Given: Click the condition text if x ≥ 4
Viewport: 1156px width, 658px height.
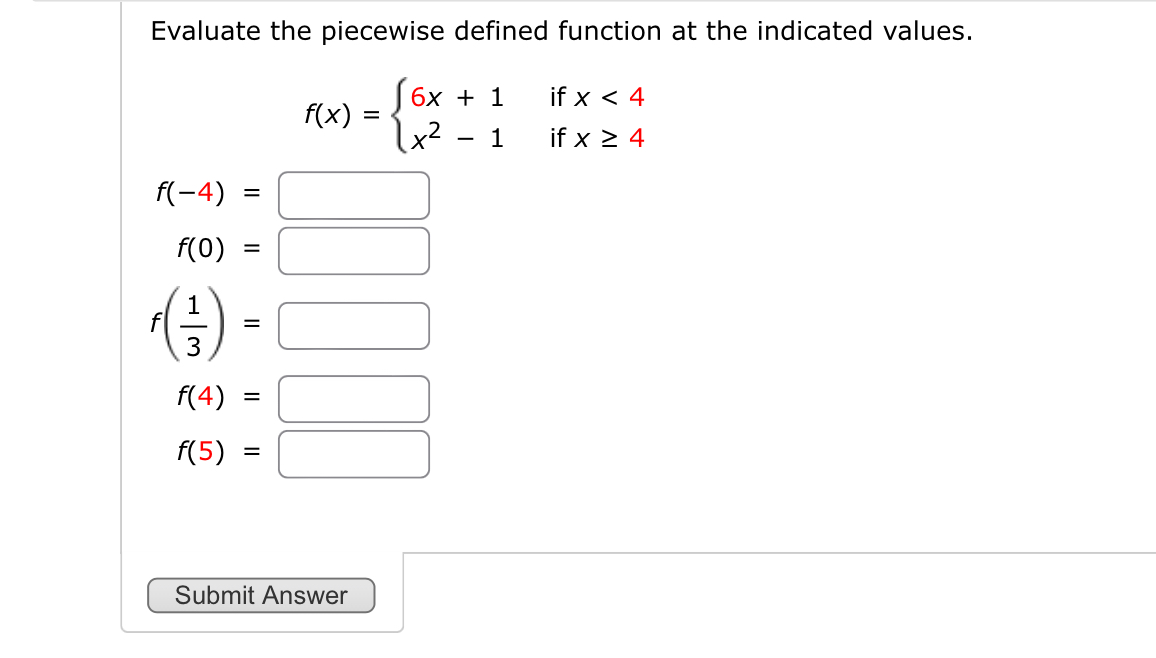Looking at the screenshot, I should [595, 137].
